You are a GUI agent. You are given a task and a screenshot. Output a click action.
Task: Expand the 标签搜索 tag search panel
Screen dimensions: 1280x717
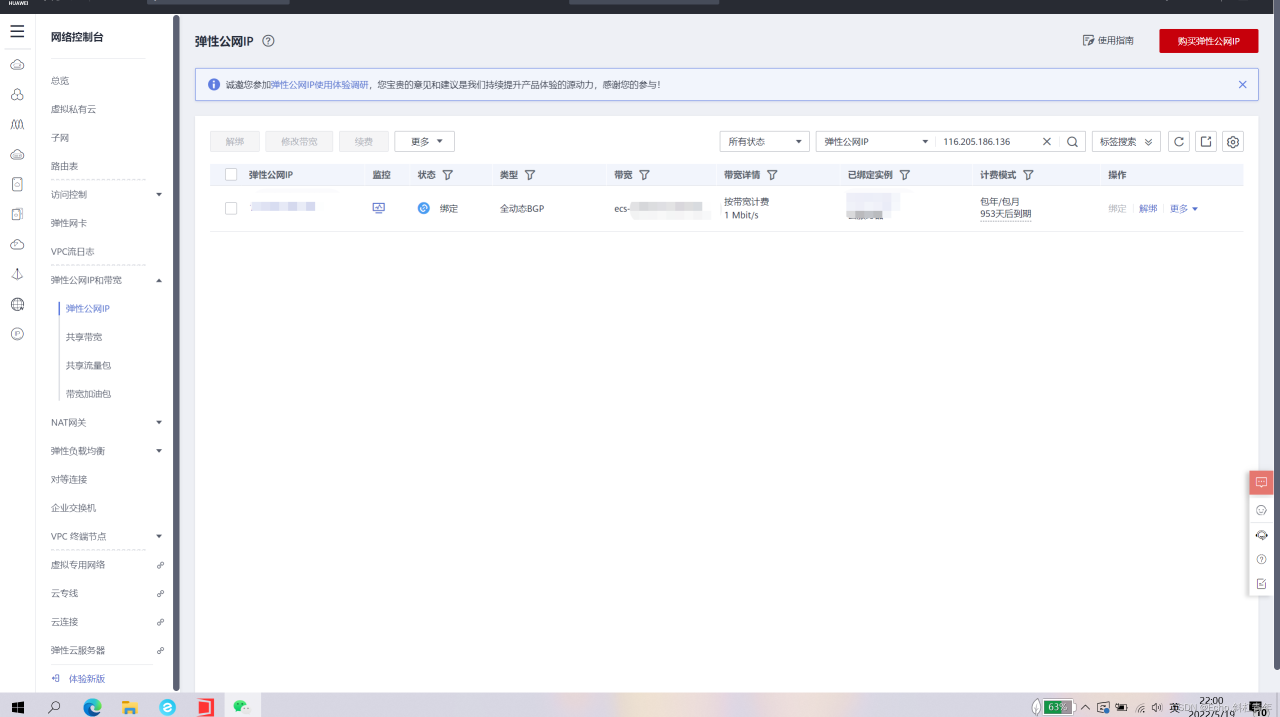1125,142
